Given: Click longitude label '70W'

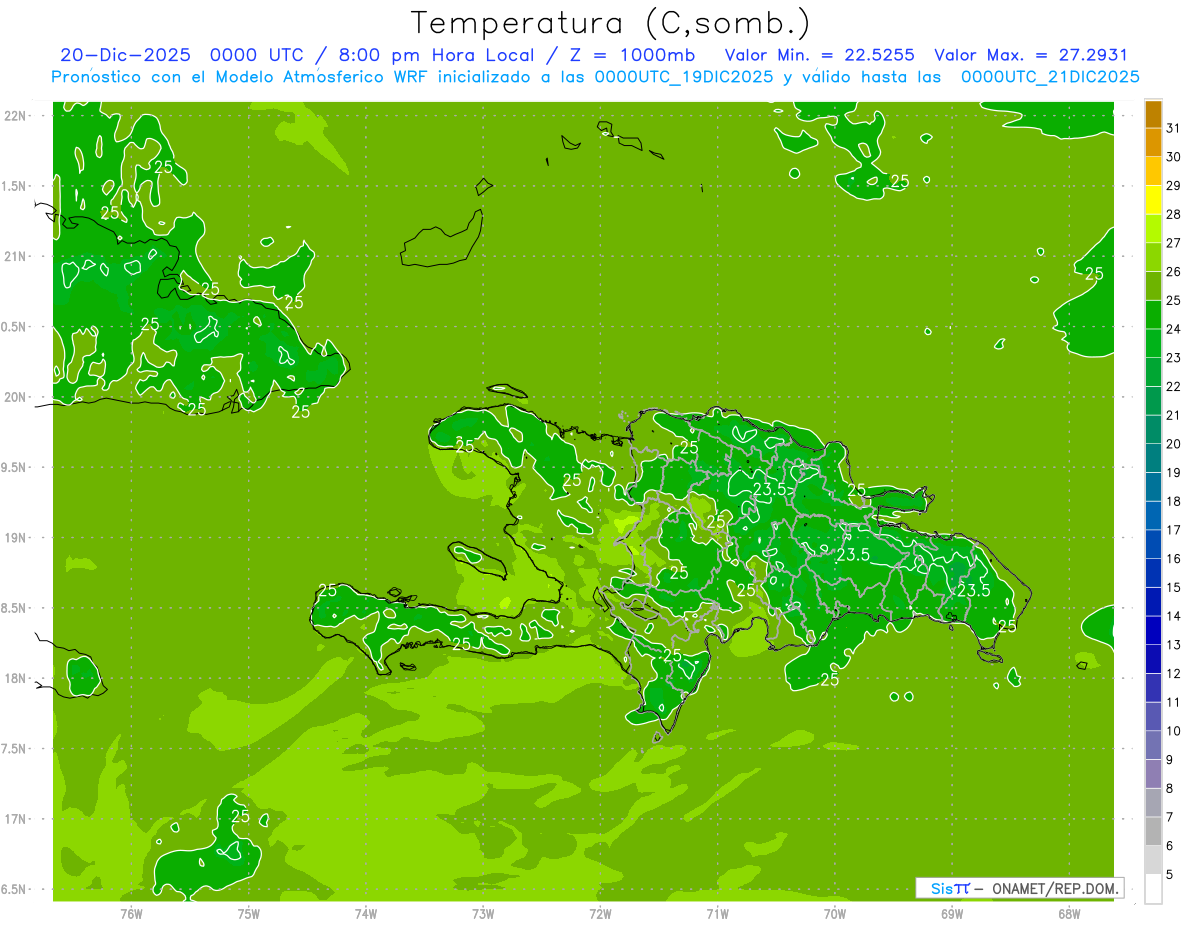Looking at the screenshot, I should point(835,914).
